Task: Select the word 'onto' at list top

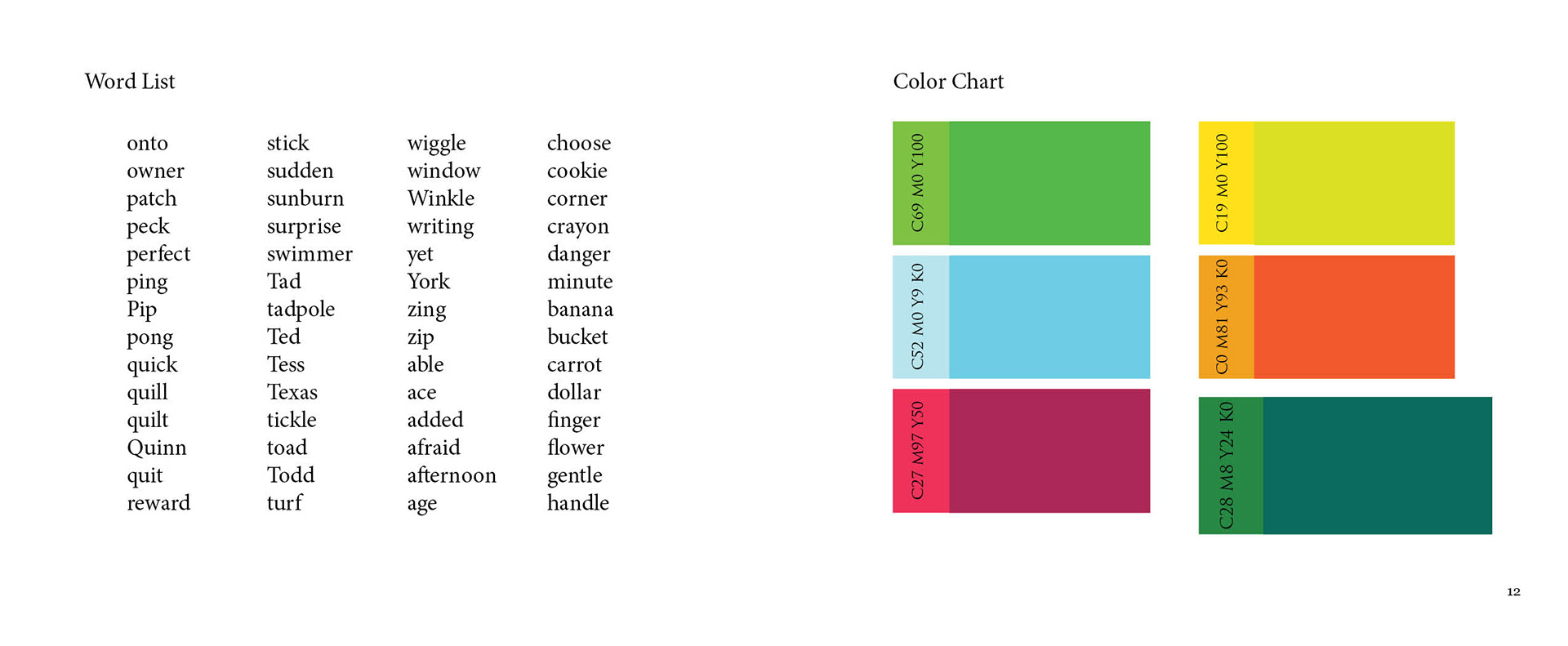Action: 147,144
